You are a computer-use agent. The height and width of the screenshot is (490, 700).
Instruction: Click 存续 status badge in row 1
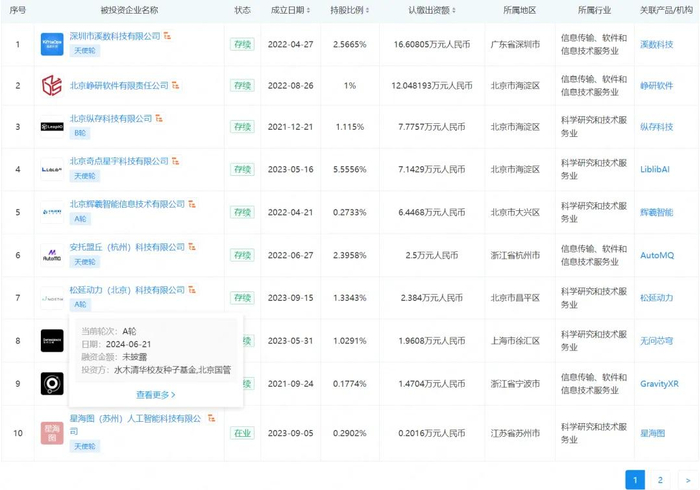pyautogui.click(x=242, y=44)
